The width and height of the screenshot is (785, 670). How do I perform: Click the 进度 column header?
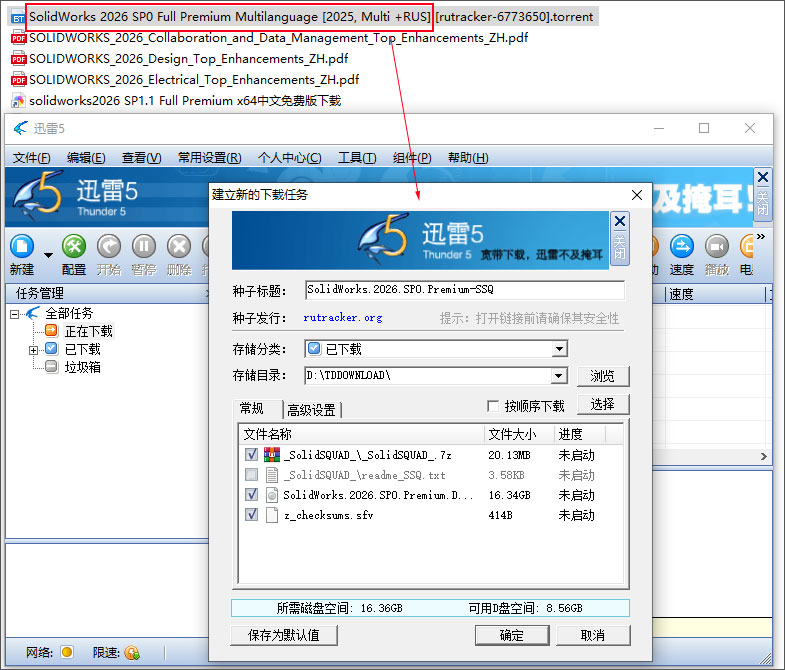580,434
